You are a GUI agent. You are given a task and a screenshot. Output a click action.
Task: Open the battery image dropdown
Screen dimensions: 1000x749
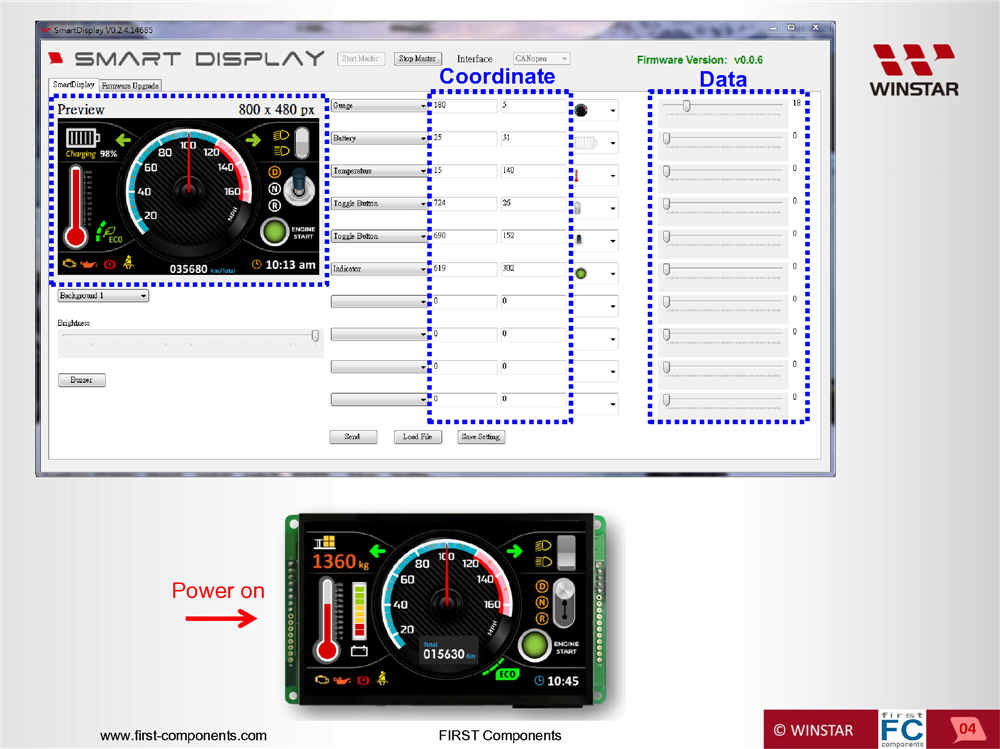point(596,144)
